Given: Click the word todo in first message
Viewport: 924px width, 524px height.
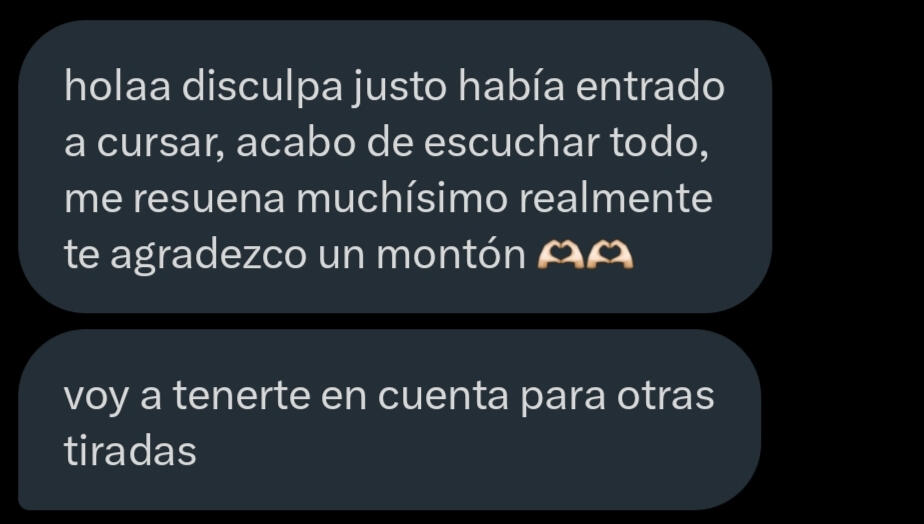Looking at the screenshot, I should (659, 145).
